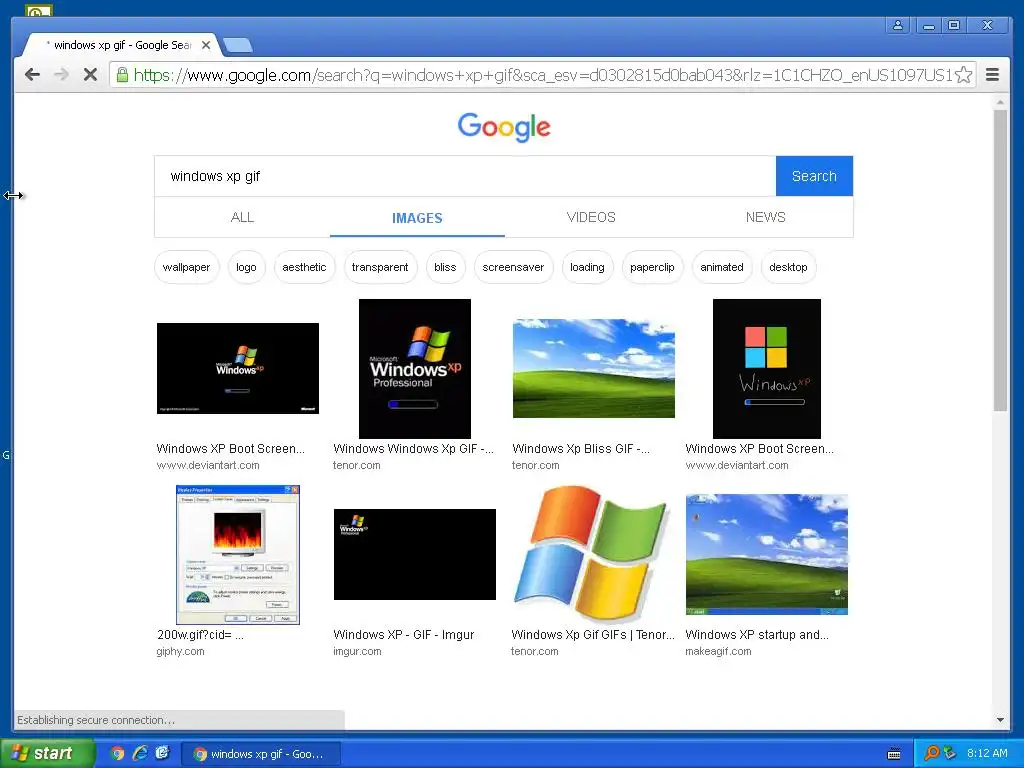The width and height of the screenshot is (1024, 768).
Task: Filter by wallpaper chip
Action: point(186,267)
